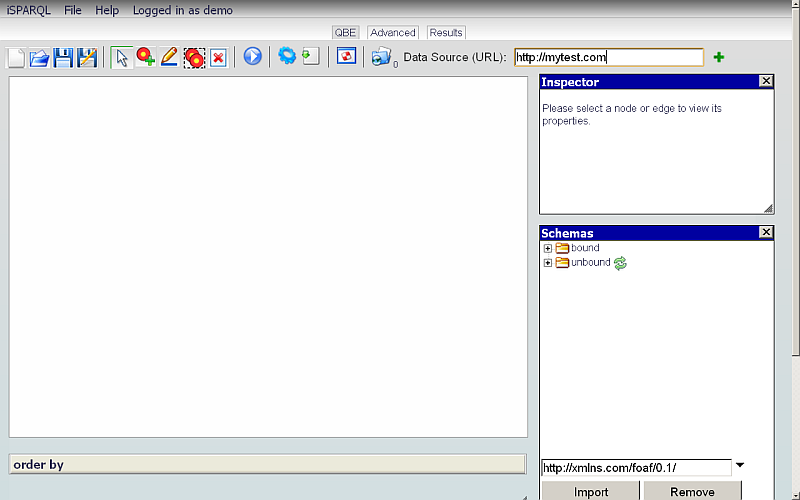Click the Import button
The width and height of the screenshot is (800, 500).
[x=591, y=491]
